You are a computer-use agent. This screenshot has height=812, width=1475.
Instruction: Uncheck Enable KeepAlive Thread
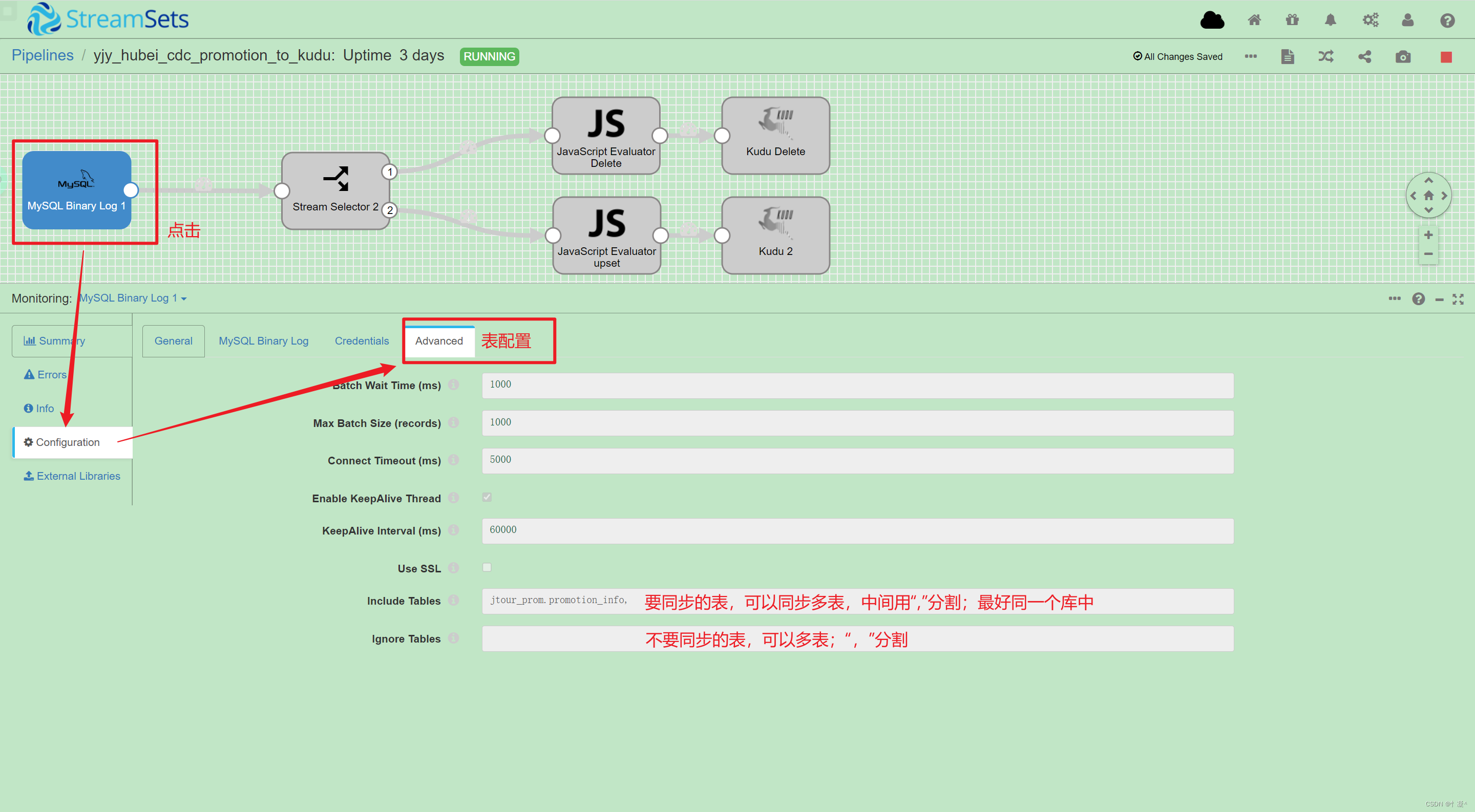tap(487, 497)
